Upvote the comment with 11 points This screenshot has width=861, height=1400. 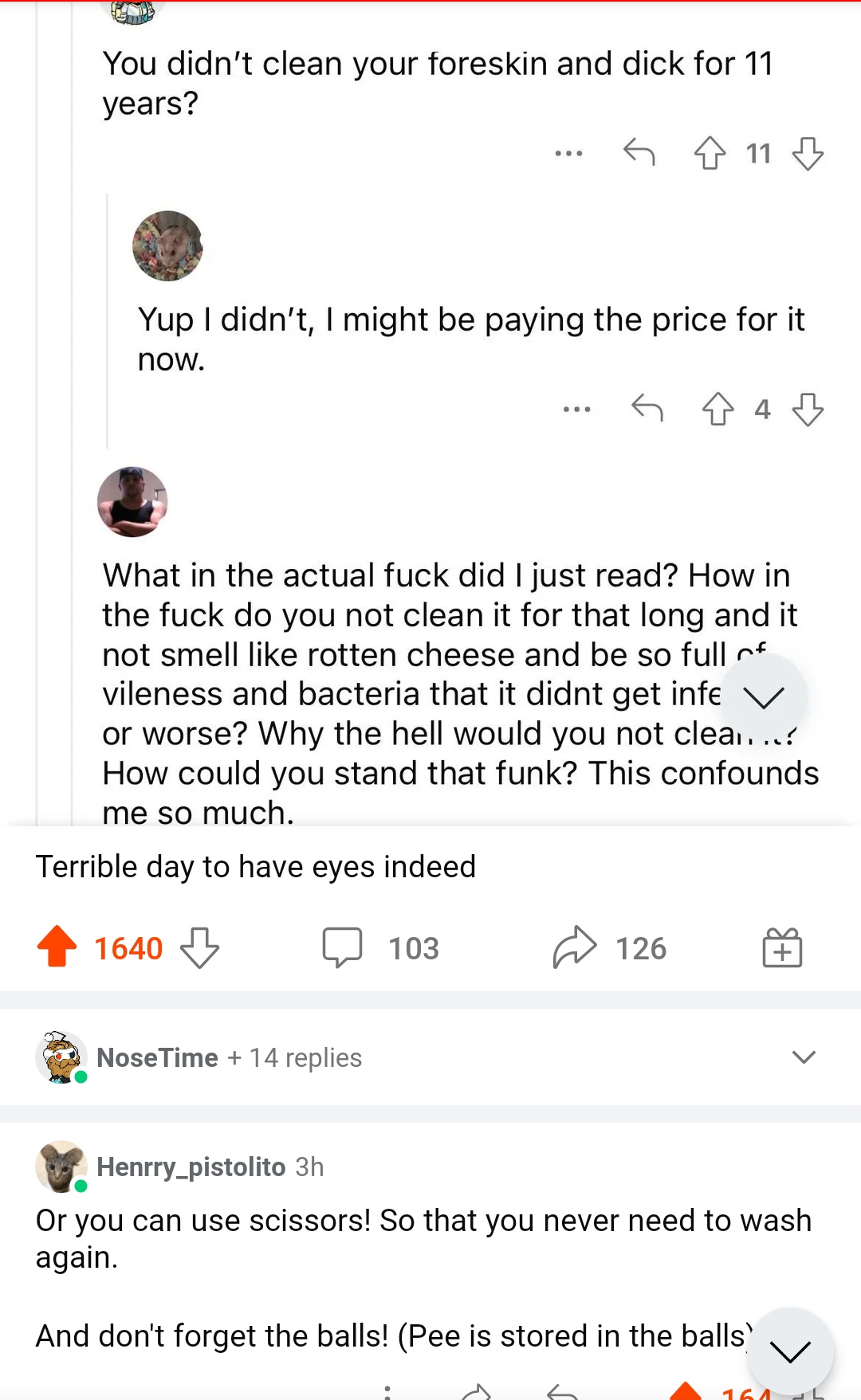click(710, 153)
